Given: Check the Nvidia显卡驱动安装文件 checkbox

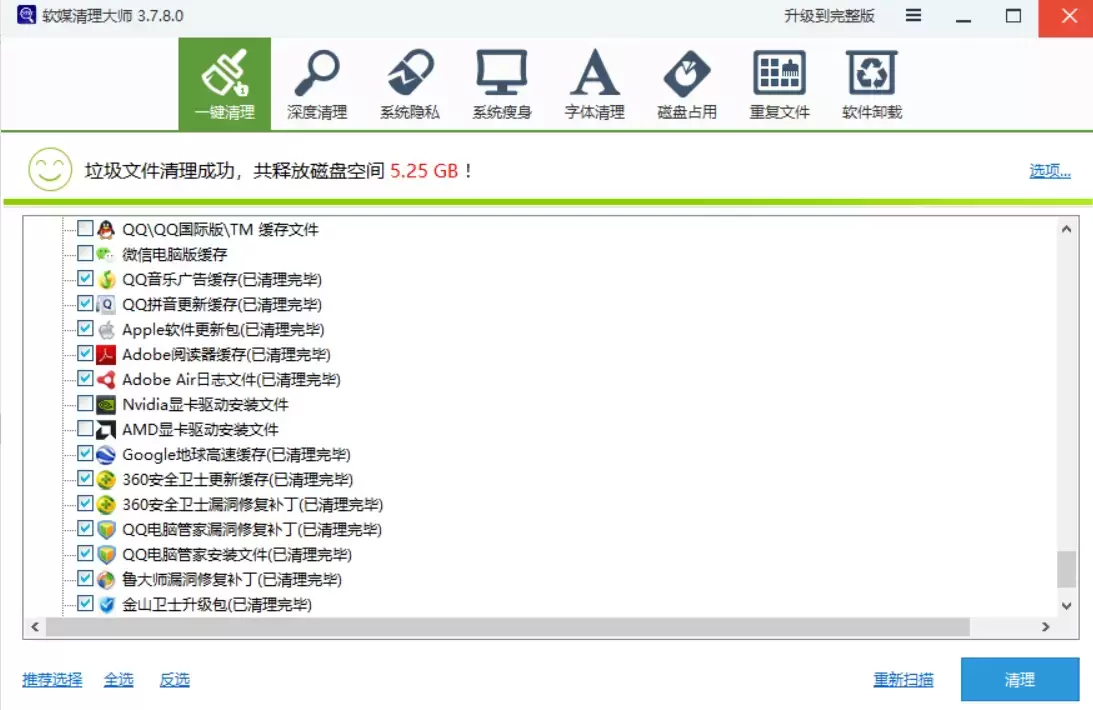Looking at the screenshot, I should (85, 403).
